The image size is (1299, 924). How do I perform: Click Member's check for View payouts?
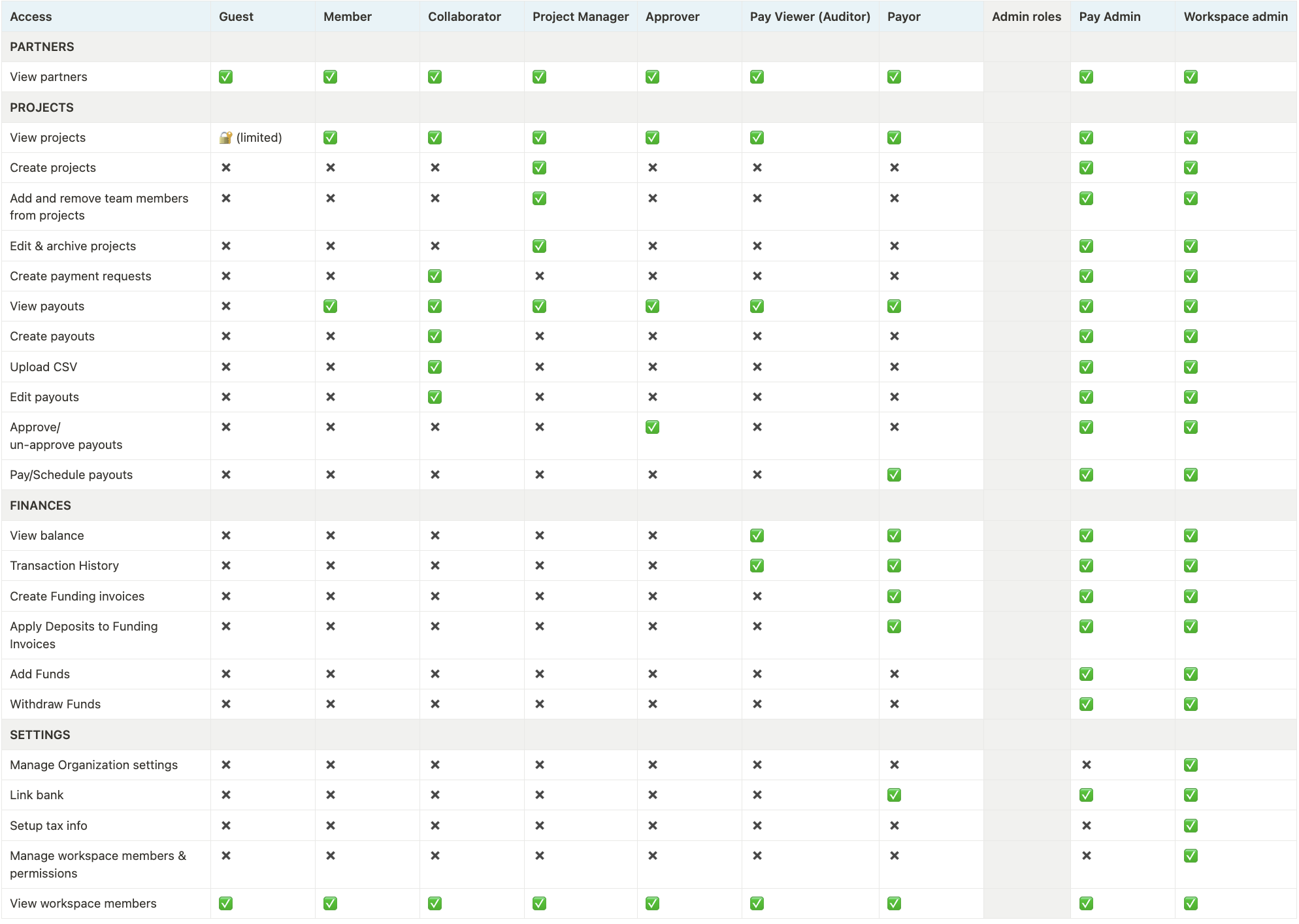tap(330, 306)
